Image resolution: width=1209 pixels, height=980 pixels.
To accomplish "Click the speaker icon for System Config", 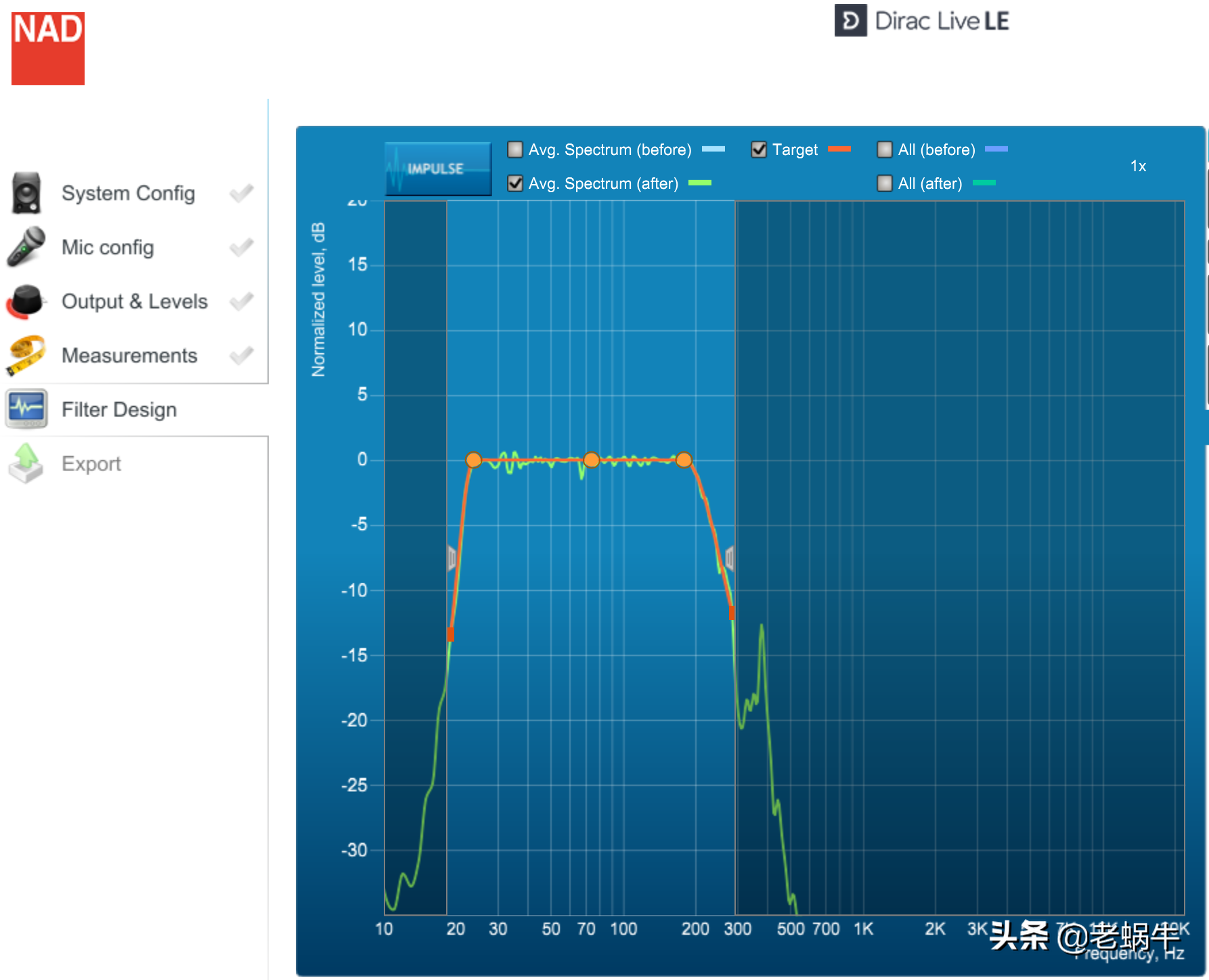I will (26, 193).
